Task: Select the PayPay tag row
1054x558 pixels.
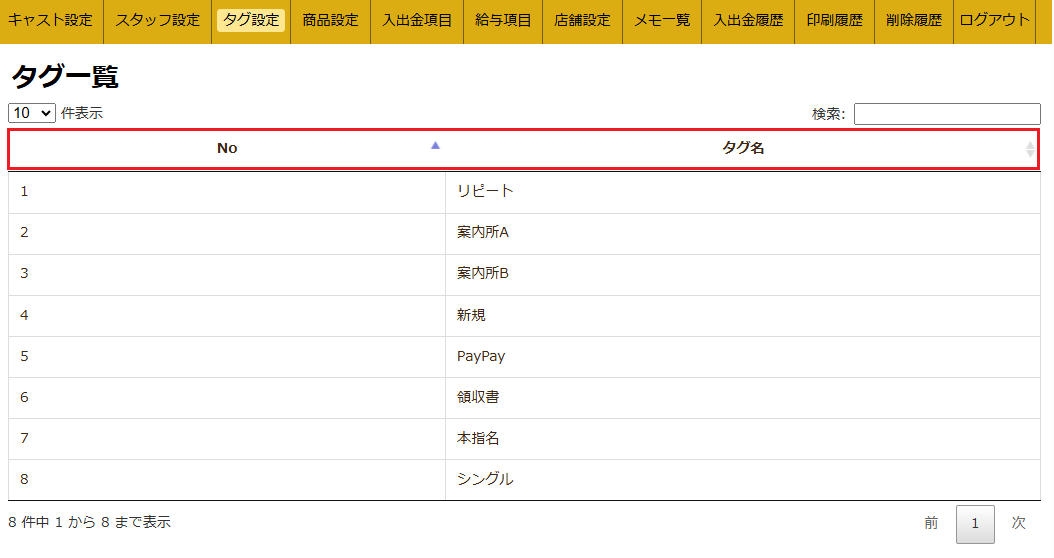Action: (481, 356)
